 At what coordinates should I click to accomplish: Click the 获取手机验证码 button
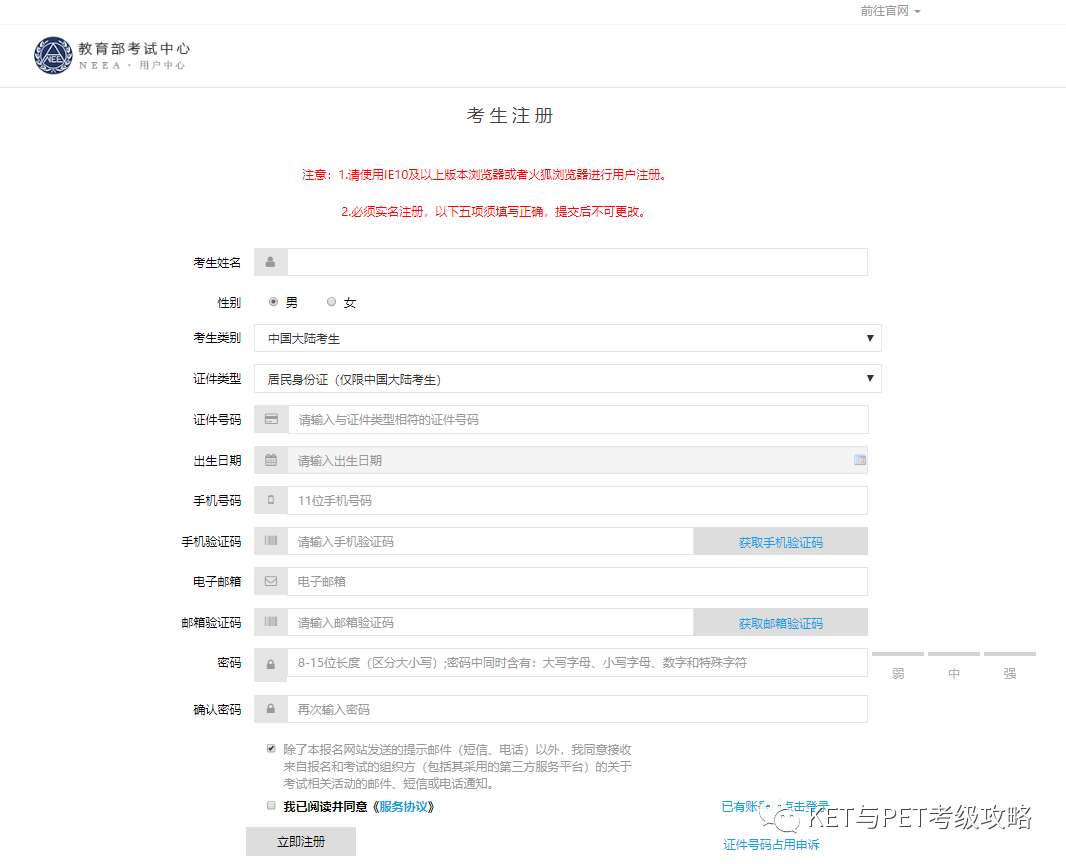[780, 542]
